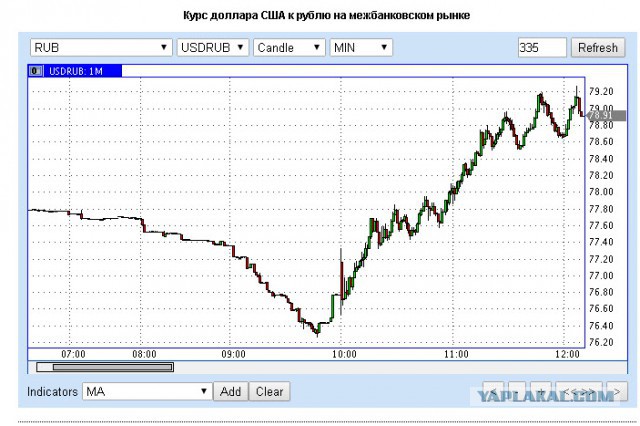Open the RUB currency dropdown
640x426 pixels.
[101, 48]
